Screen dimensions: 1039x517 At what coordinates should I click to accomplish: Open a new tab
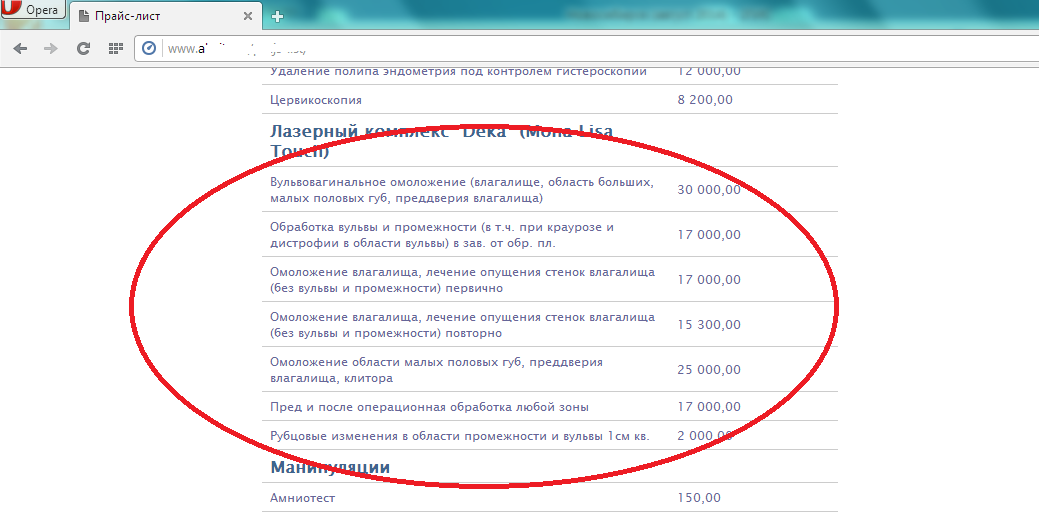(278, 17)
